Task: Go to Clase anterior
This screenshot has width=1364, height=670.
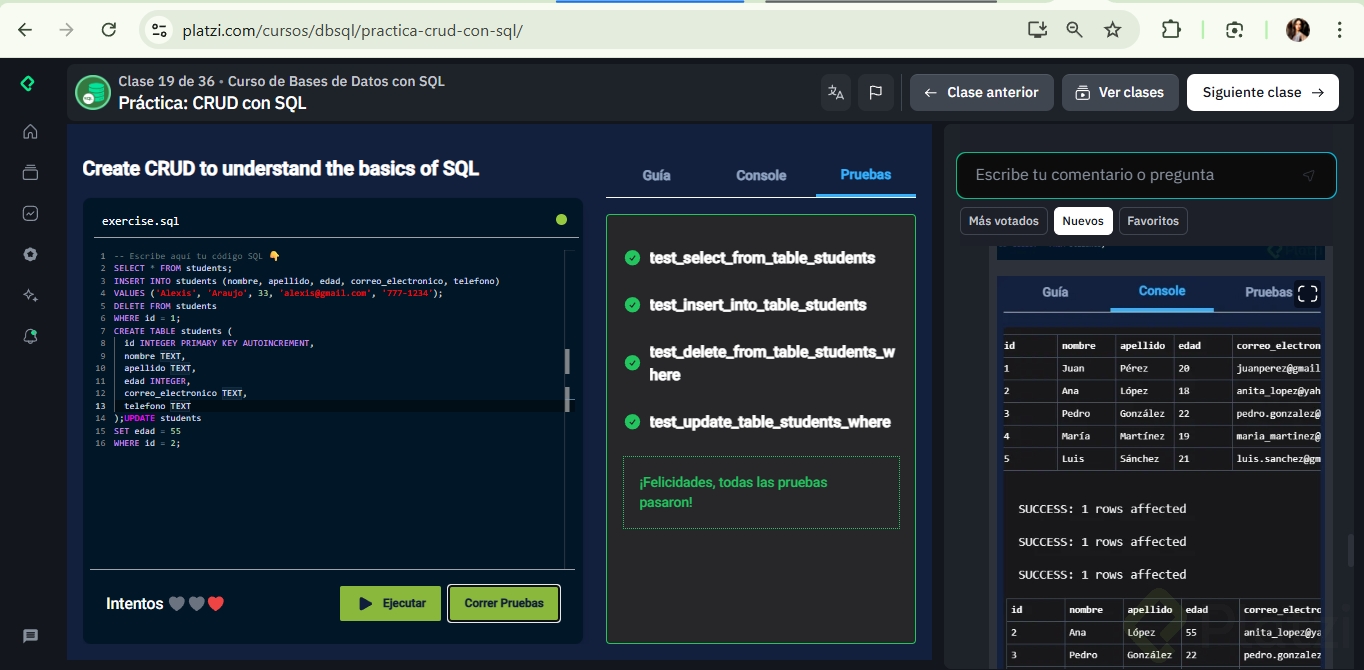Action: (x=981, y=92)
